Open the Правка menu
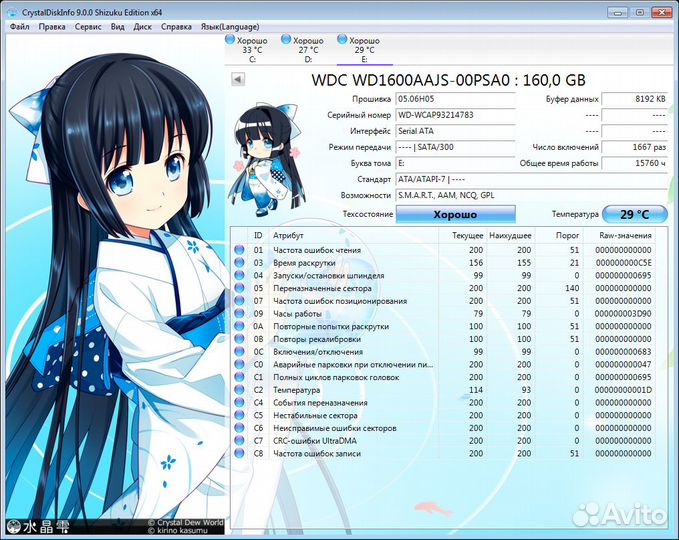The image size is (679, 540). 52,27
